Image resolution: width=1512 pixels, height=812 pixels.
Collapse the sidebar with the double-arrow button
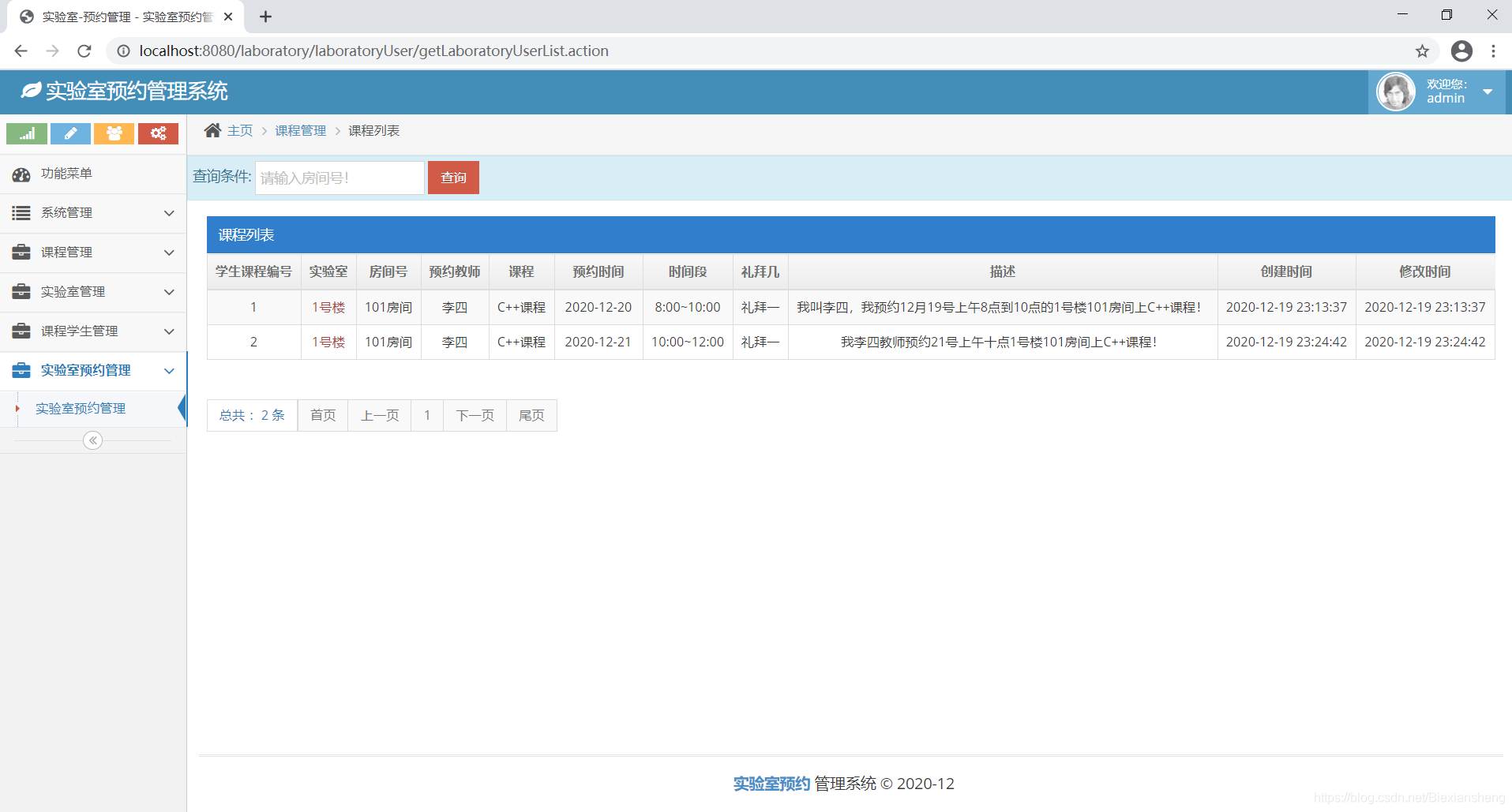click(x=93, y=440)
